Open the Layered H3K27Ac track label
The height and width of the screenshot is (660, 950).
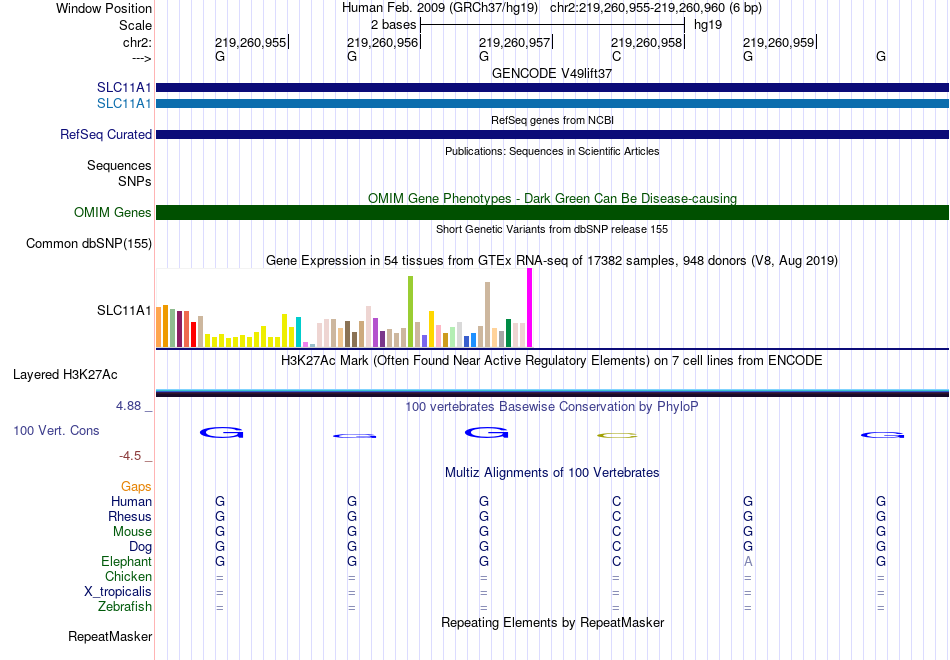tap(65, 375)
